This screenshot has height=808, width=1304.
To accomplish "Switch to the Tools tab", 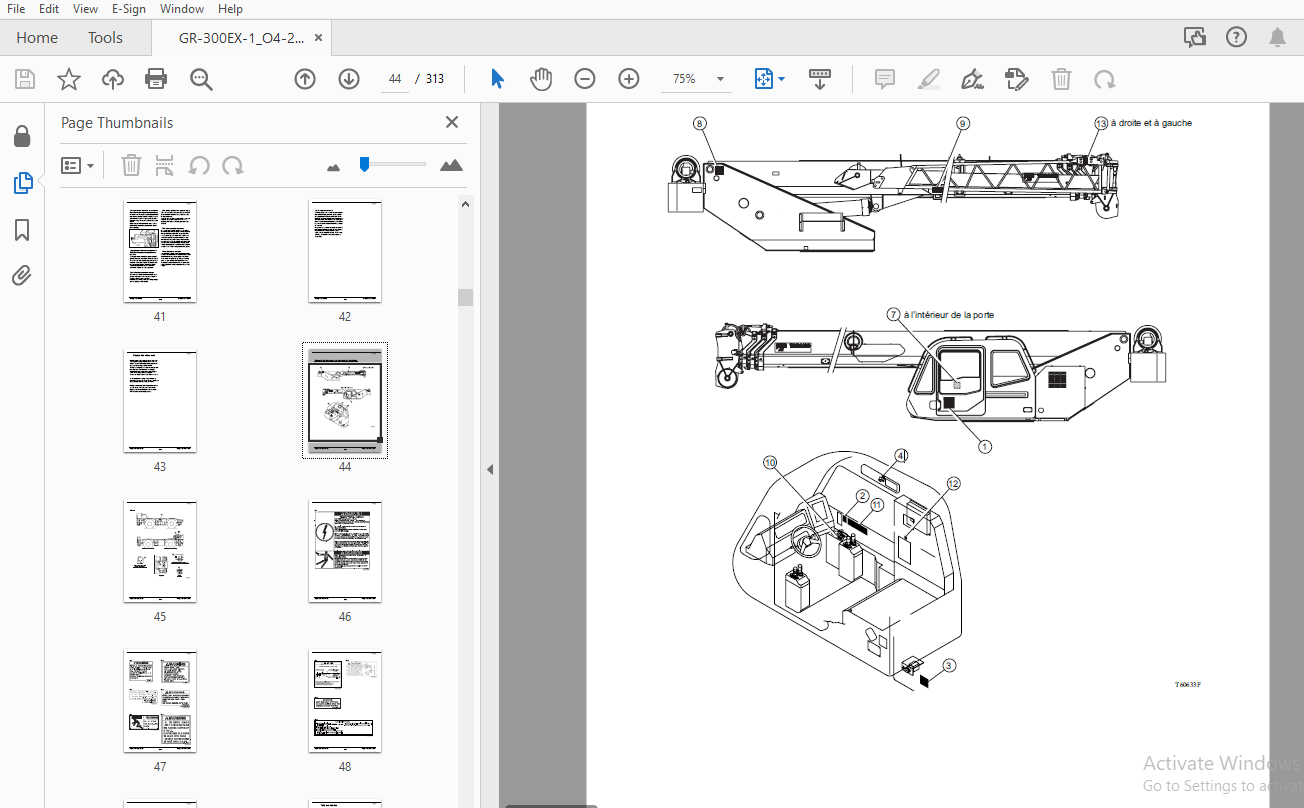I will 105,38.
